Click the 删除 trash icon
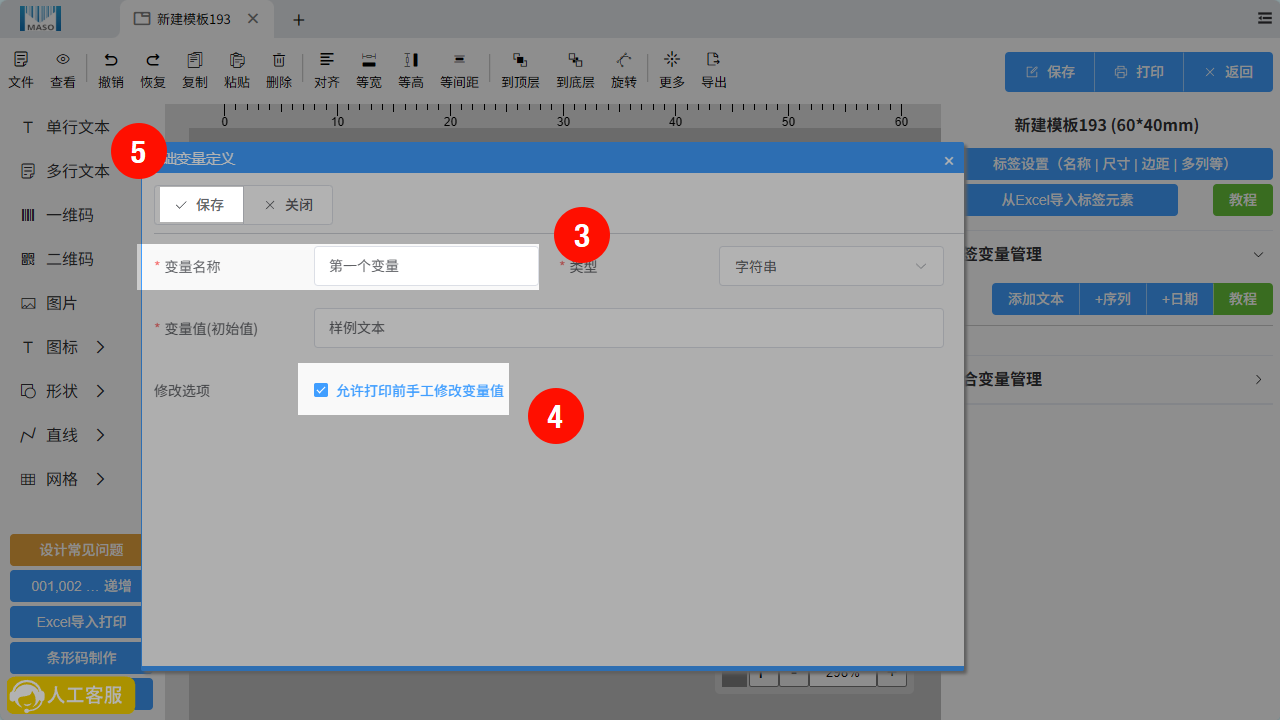 (279, 60)
